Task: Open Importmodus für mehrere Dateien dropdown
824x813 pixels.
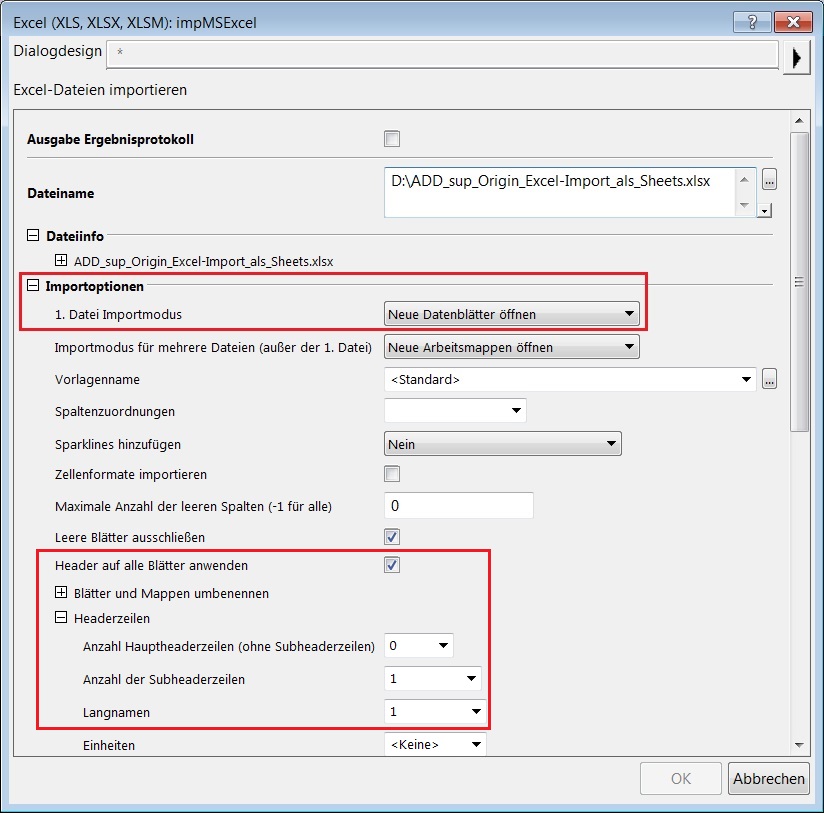Action: point(512,347)
